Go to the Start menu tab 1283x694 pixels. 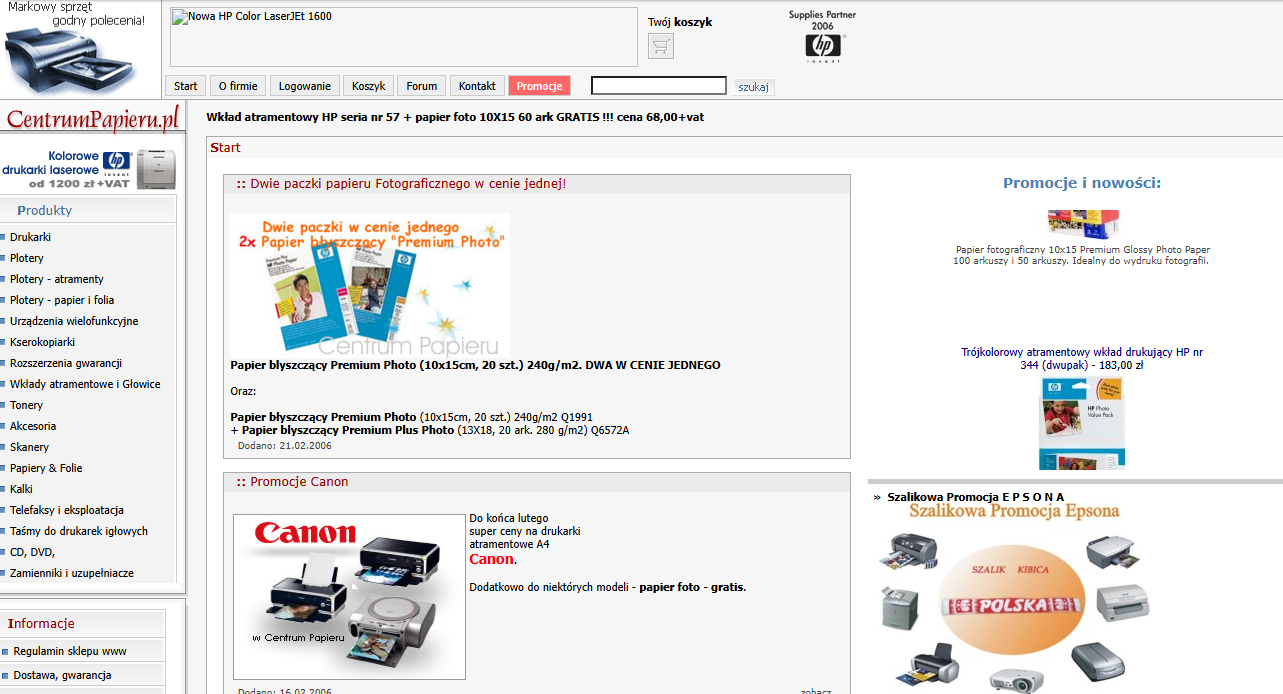[x=185, y=86]
